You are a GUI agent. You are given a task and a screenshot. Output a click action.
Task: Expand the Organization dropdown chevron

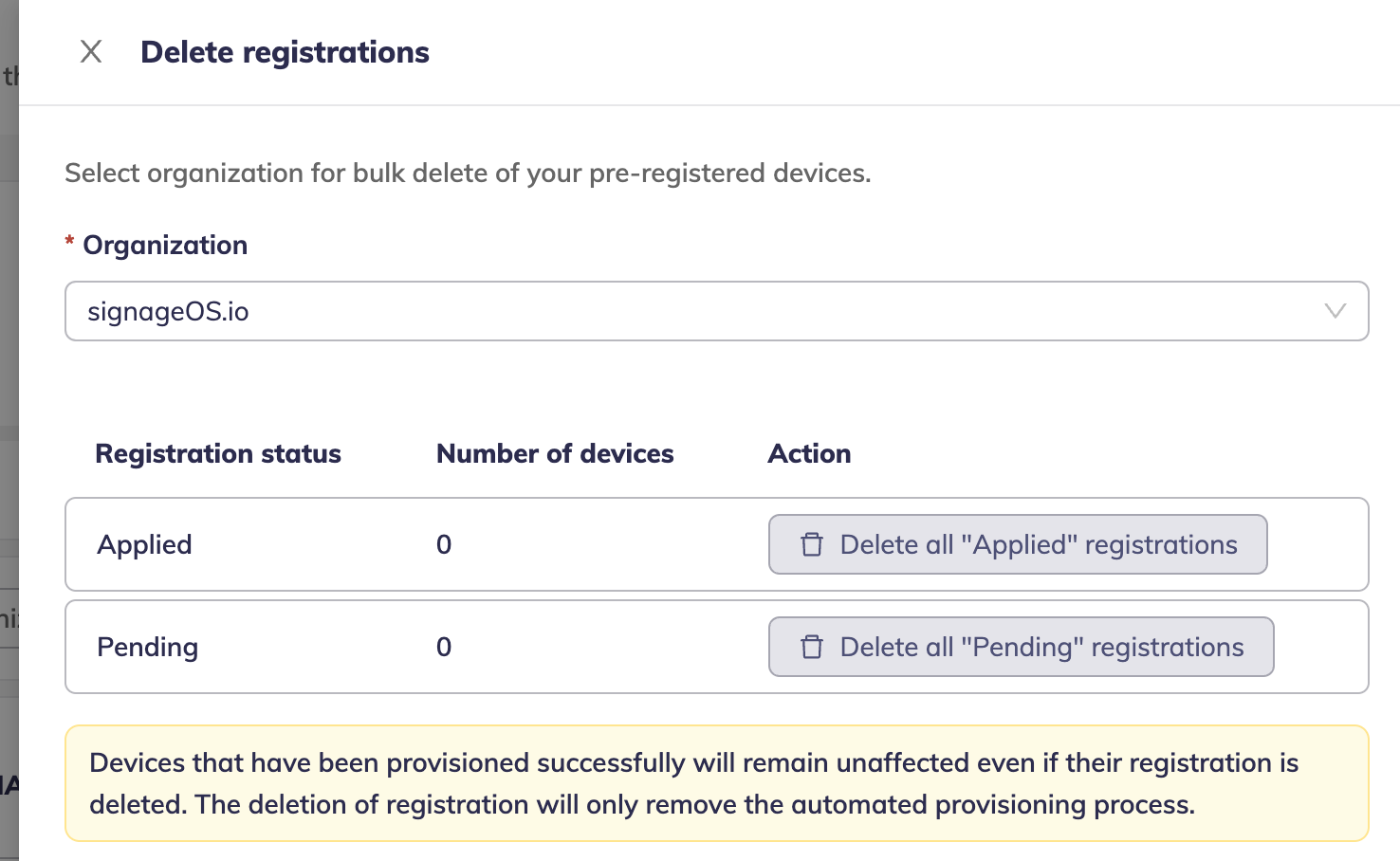coord(1335,311)
